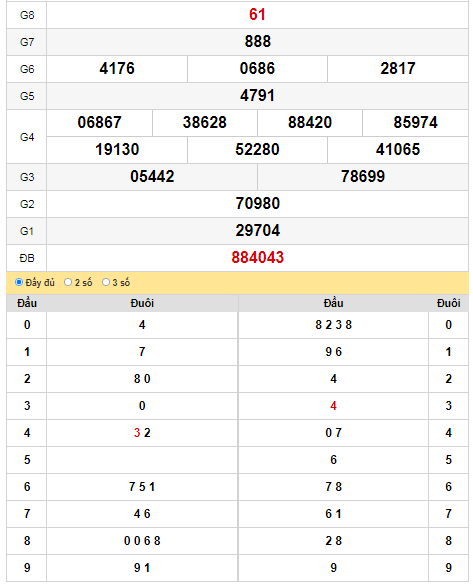Select the 'Đầy đủ' radio button
Image resolution: width=473 pixels, height=586 pixels.
pos(19,282)
